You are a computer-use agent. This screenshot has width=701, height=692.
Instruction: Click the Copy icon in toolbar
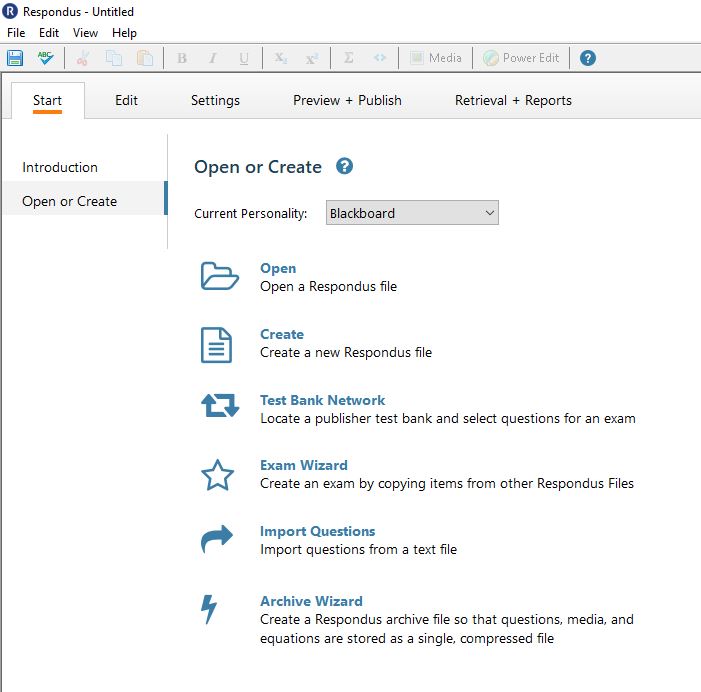click(x=114, y=58)
